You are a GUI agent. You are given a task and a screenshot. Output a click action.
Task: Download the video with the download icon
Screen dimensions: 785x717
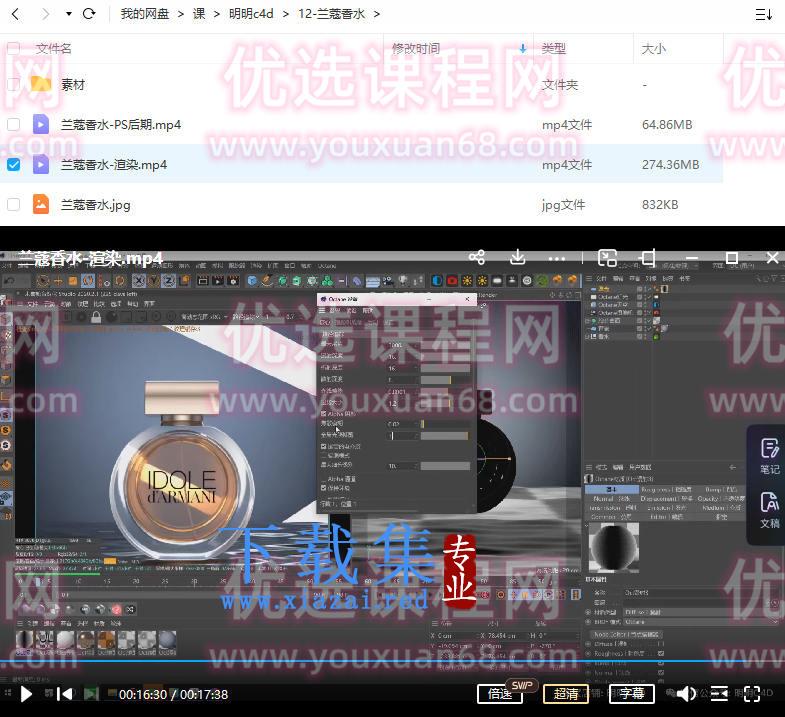click(x=518, y=257)
